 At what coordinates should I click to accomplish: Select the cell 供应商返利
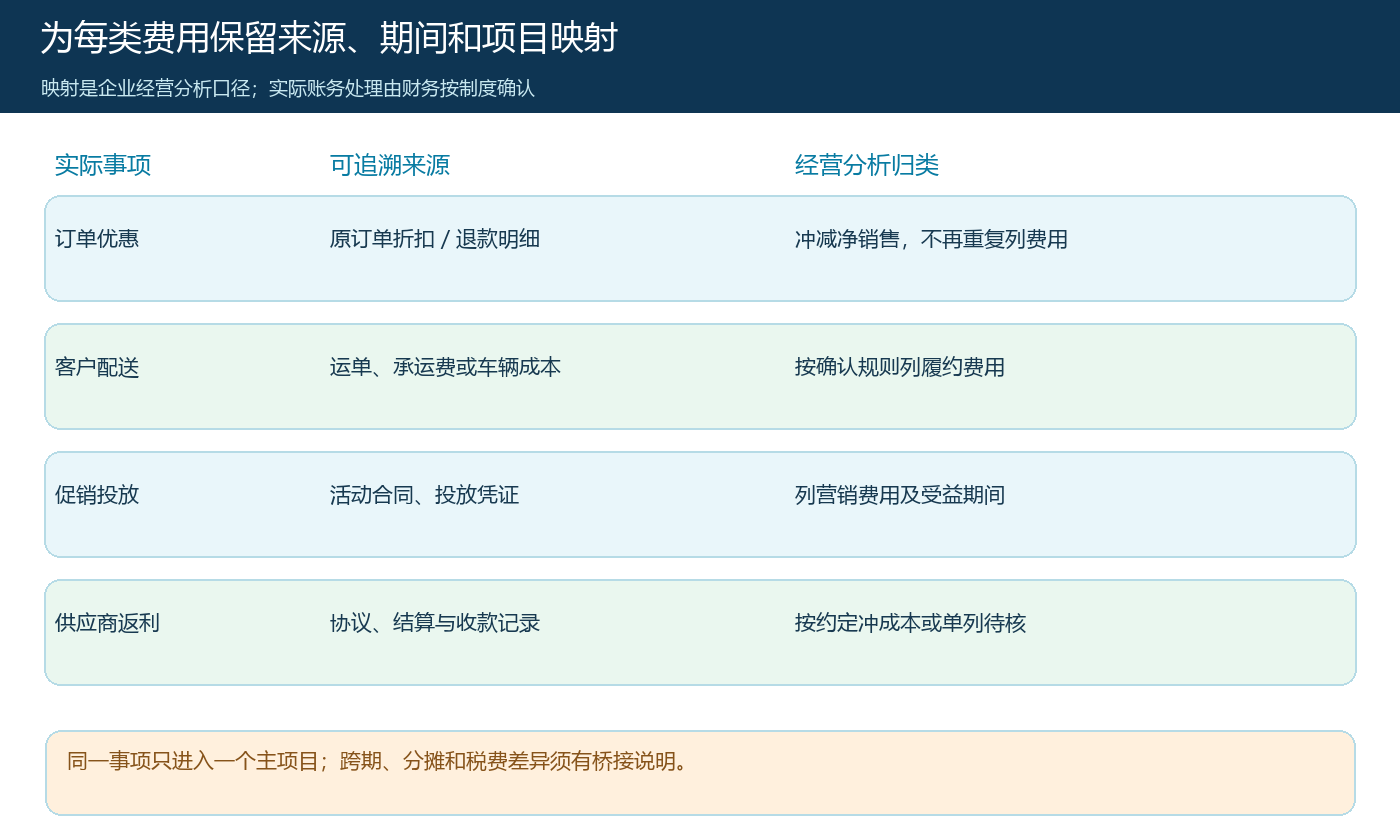coord(107,623)
